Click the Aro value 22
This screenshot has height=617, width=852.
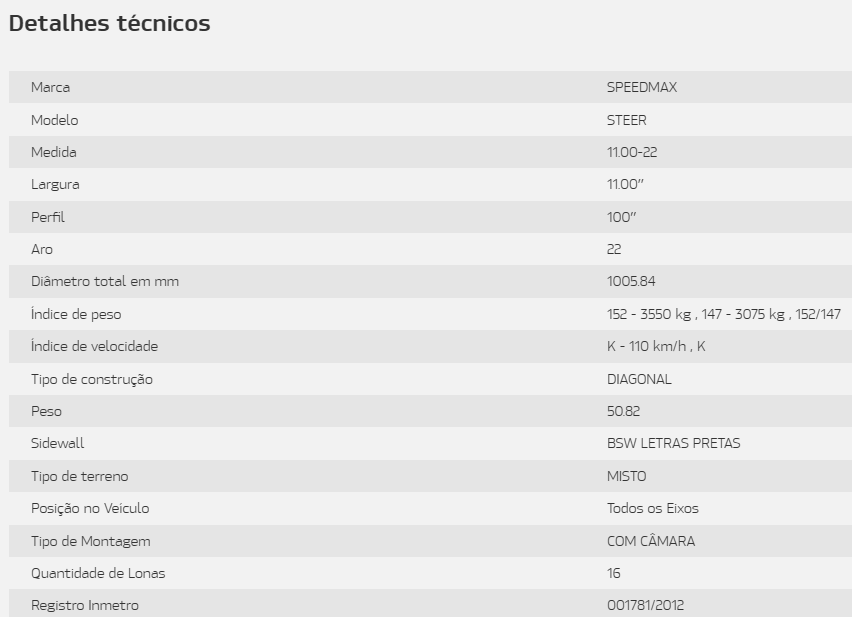point(614,249)
